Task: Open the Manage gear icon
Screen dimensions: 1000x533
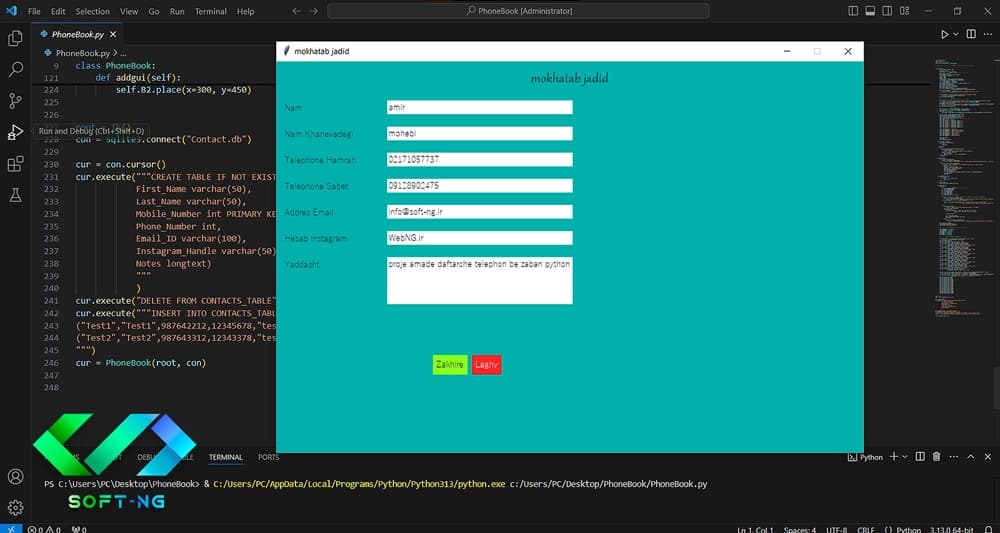Action: [x=15, y=507]
